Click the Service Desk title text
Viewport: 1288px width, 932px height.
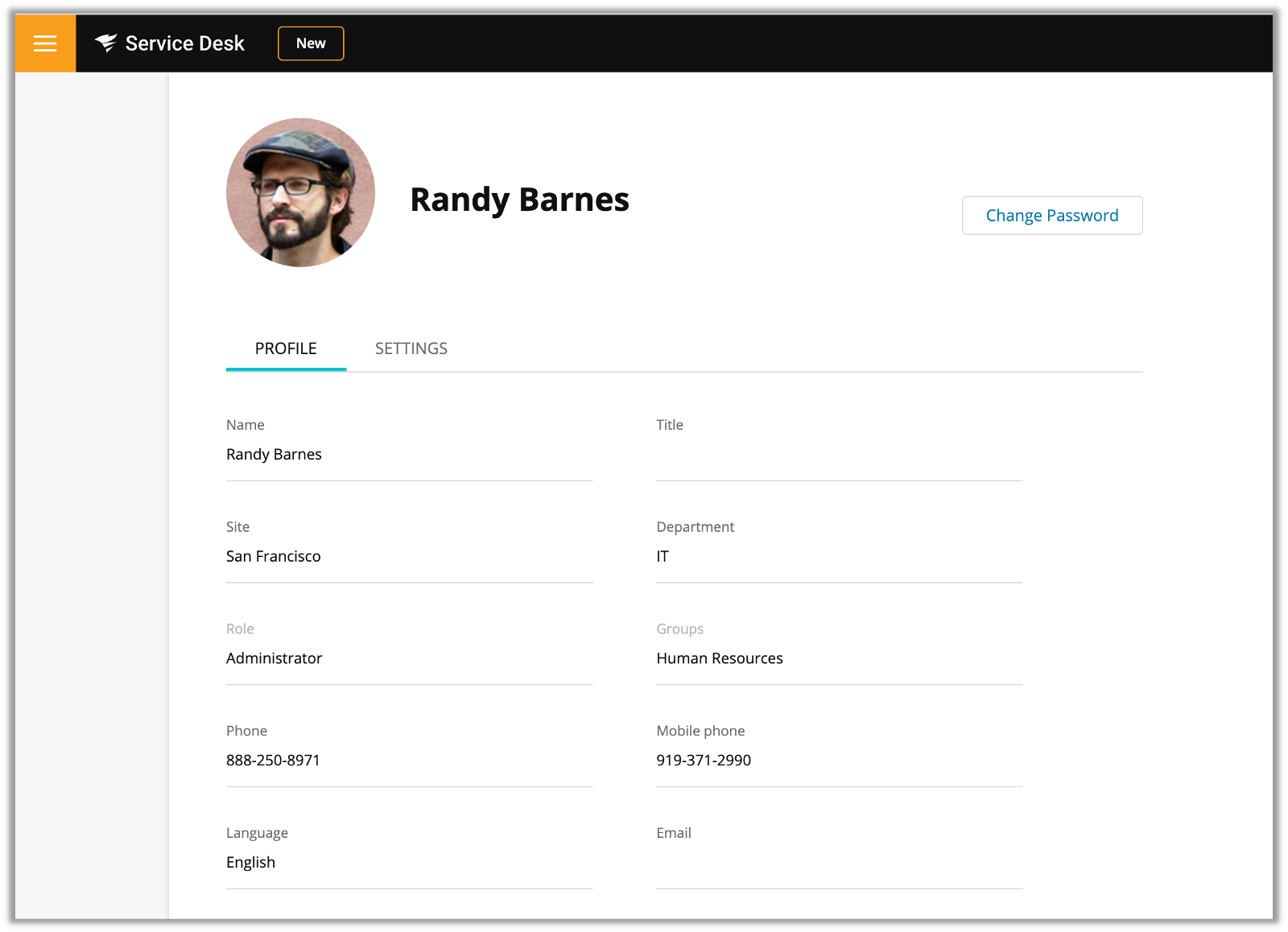(184, 43)
